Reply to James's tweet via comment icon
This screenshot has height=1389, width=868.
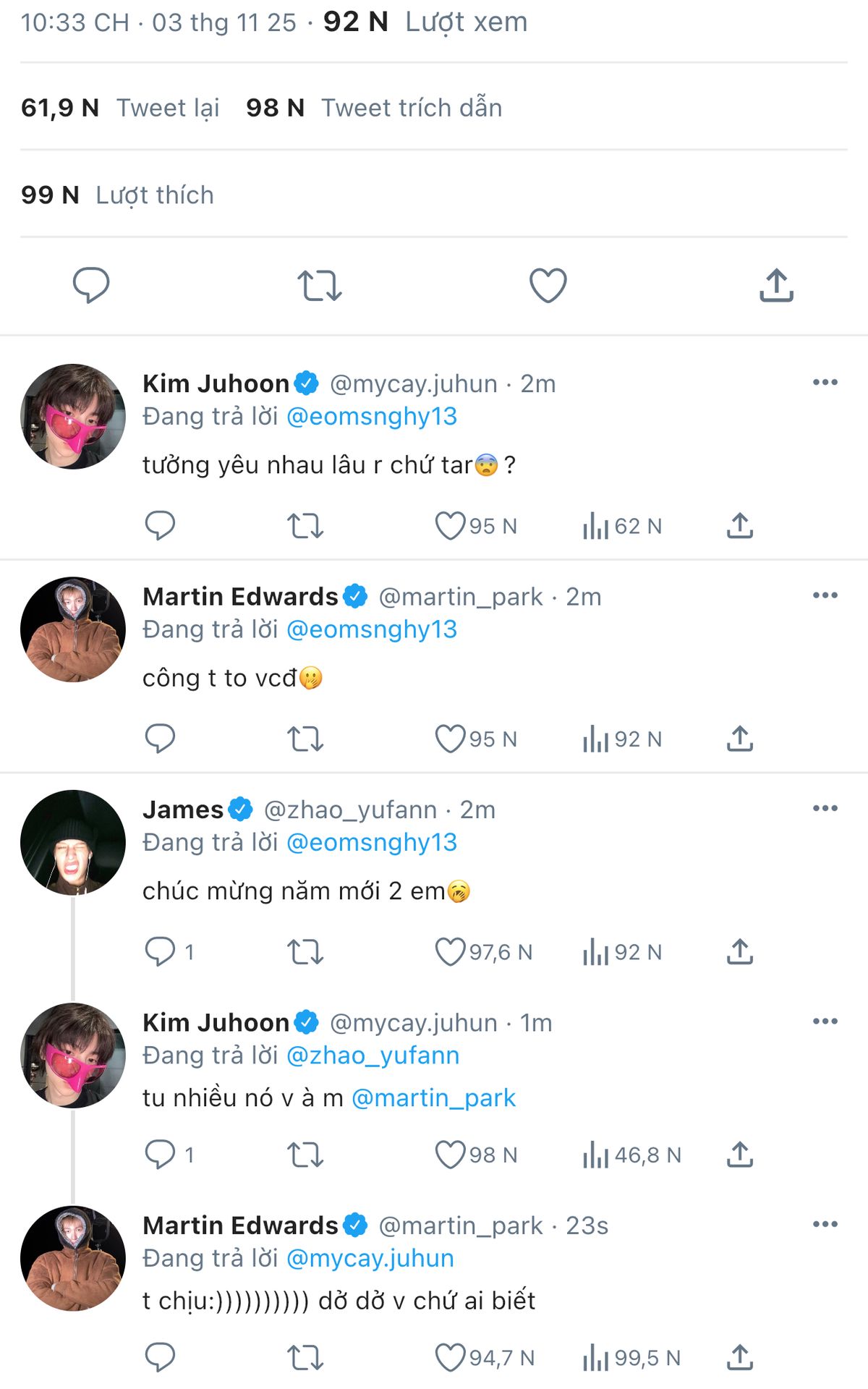[x=160, y=952]
